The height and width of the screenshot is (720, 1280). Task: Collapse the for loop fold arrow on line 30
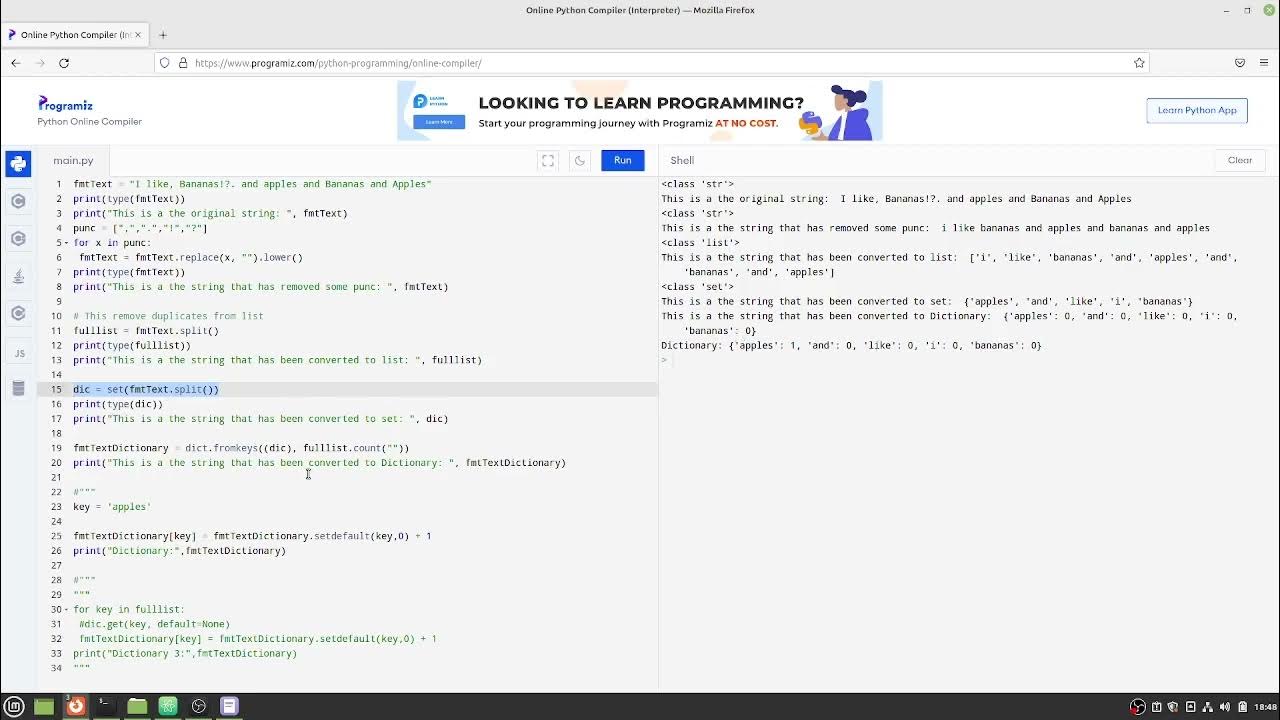coord(65,609)
